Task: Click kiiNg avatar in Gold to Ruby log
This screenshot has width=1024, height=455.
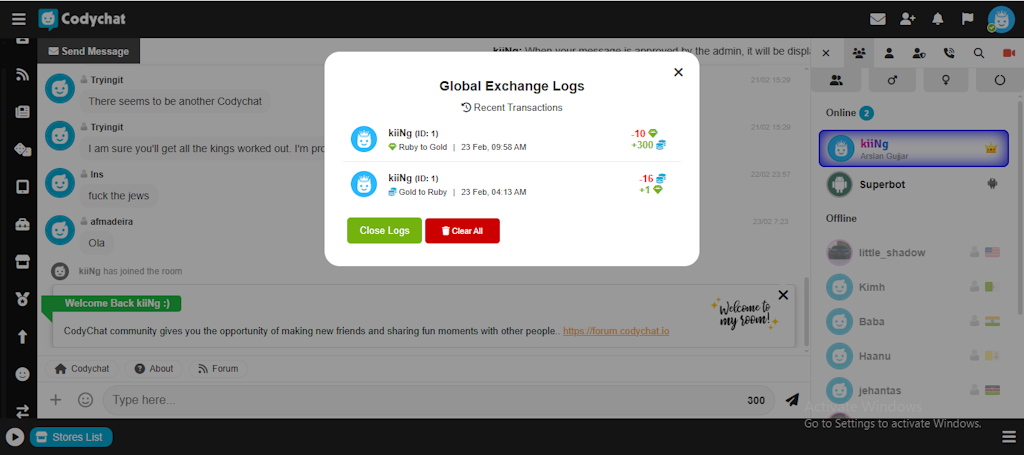Action: (364, 184)
